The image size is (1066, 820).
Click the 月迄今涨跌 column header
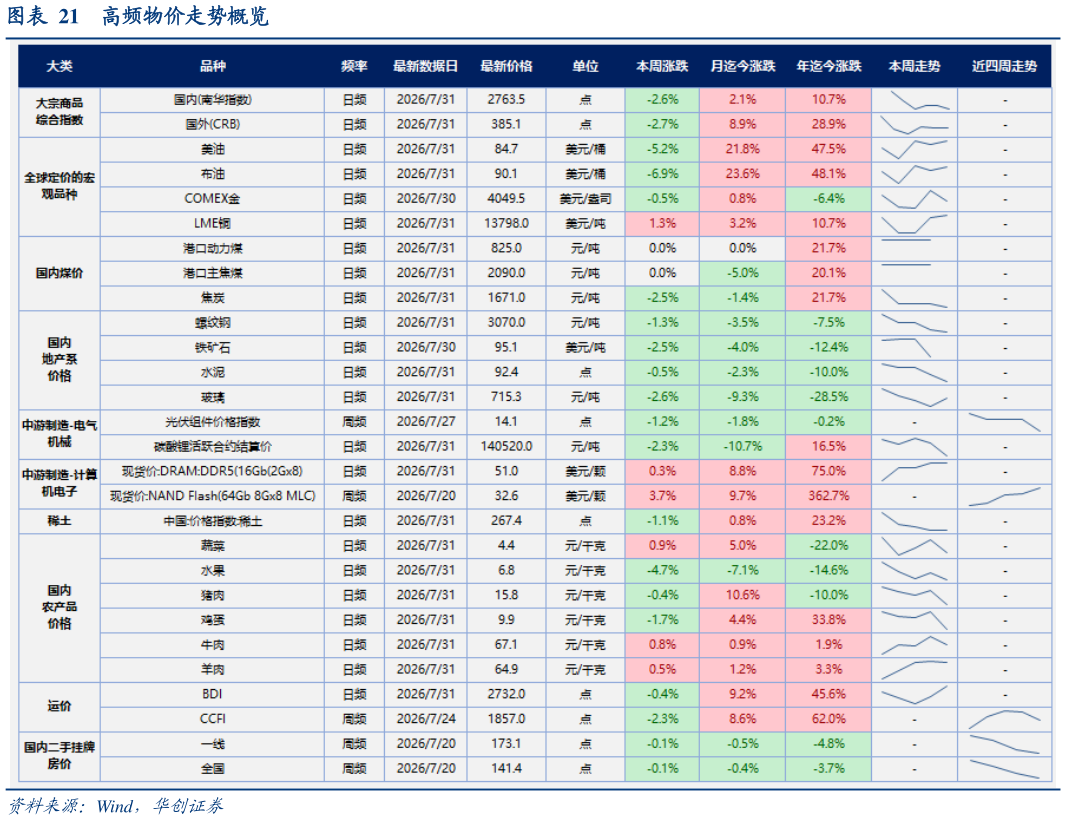pos(742,66)
